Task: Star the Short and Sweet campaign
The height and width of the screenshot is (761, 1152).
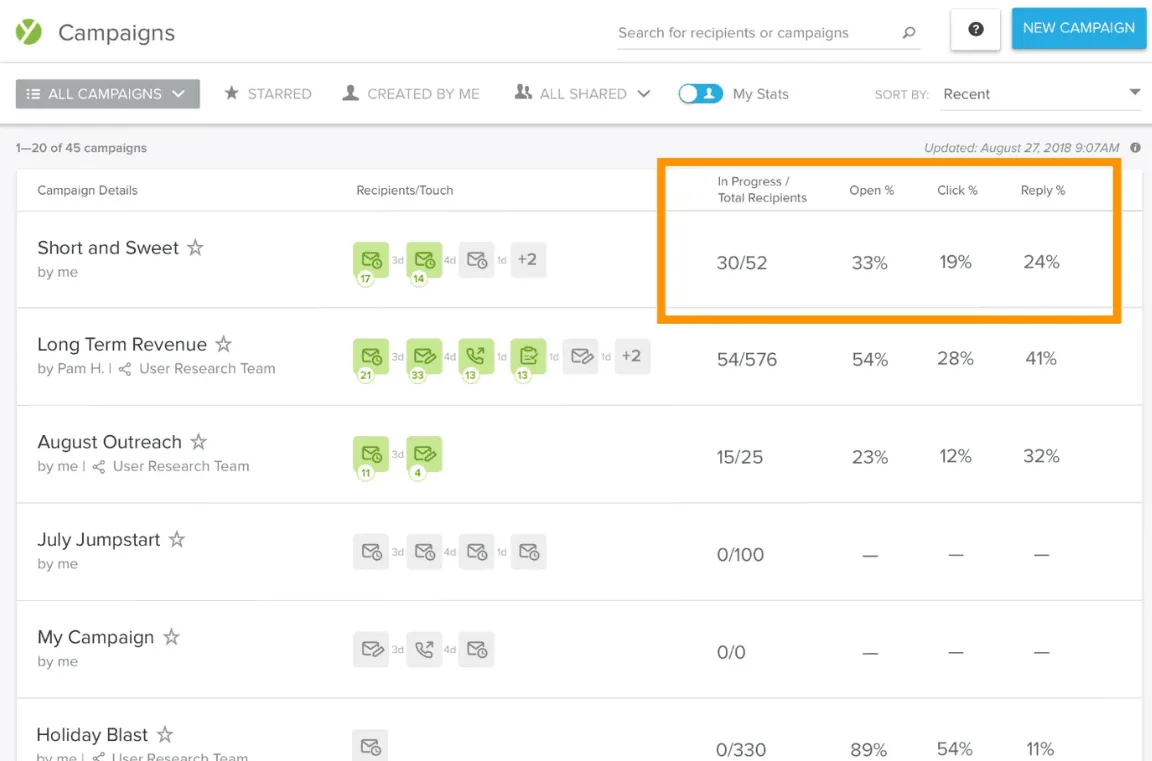Action: 196,246
